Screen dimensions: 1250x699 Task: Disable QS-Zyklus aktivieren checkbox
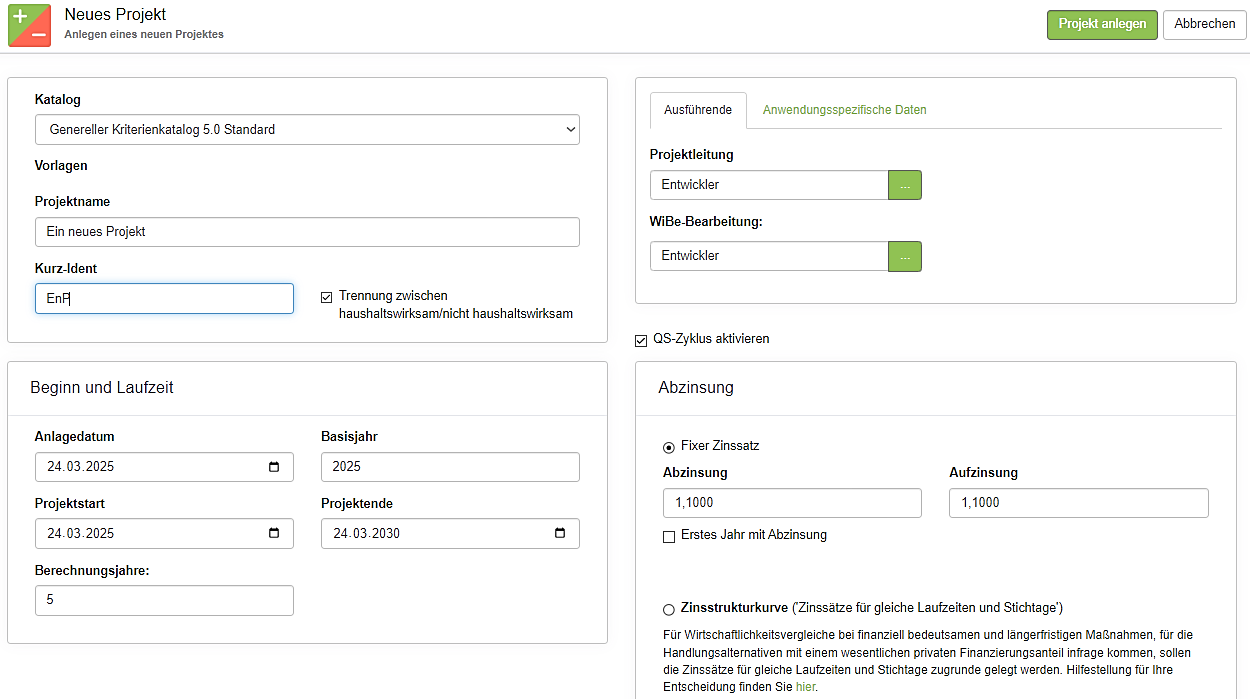pos(641,340)
